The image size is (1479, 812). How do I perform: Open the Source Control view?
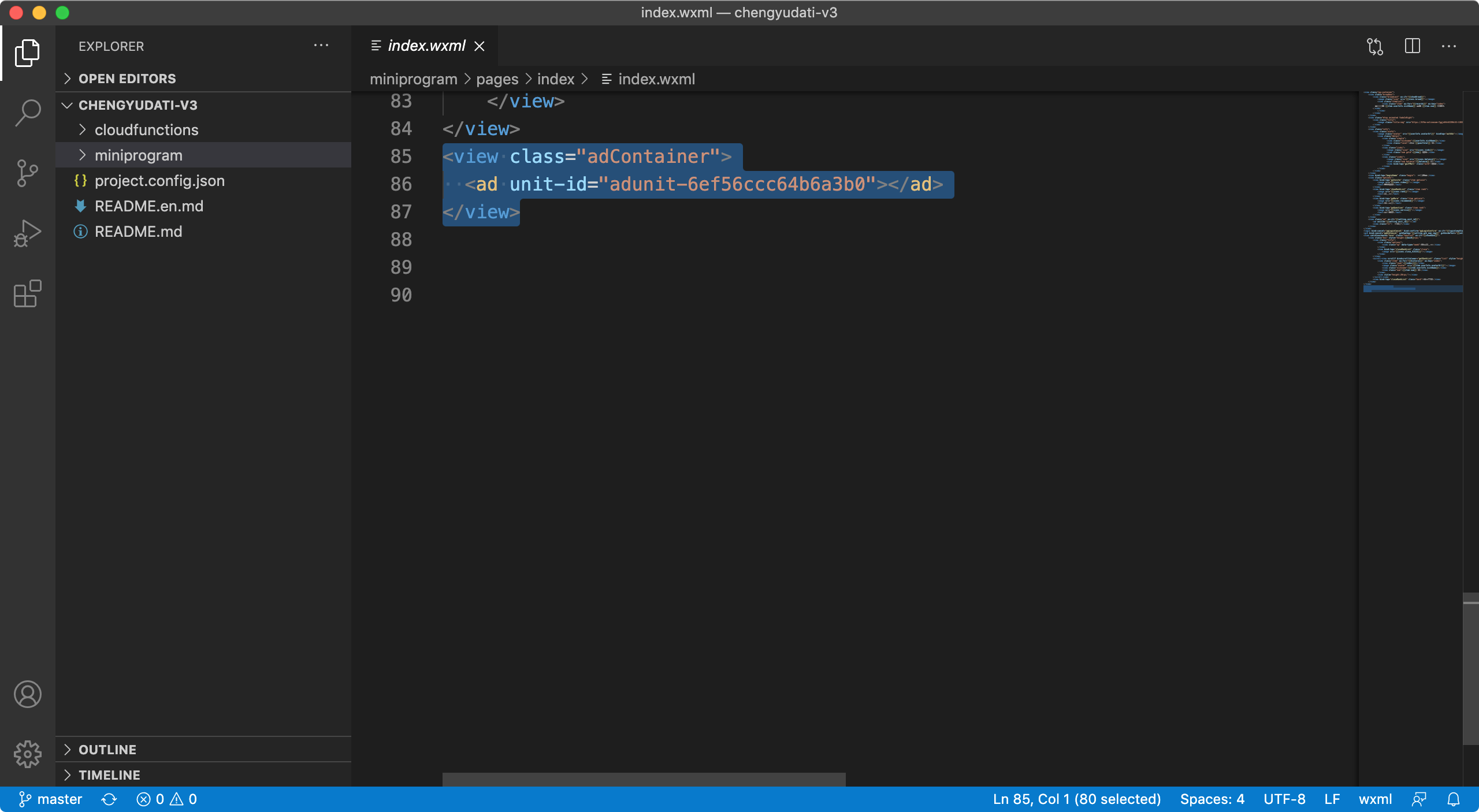[28, 173]
